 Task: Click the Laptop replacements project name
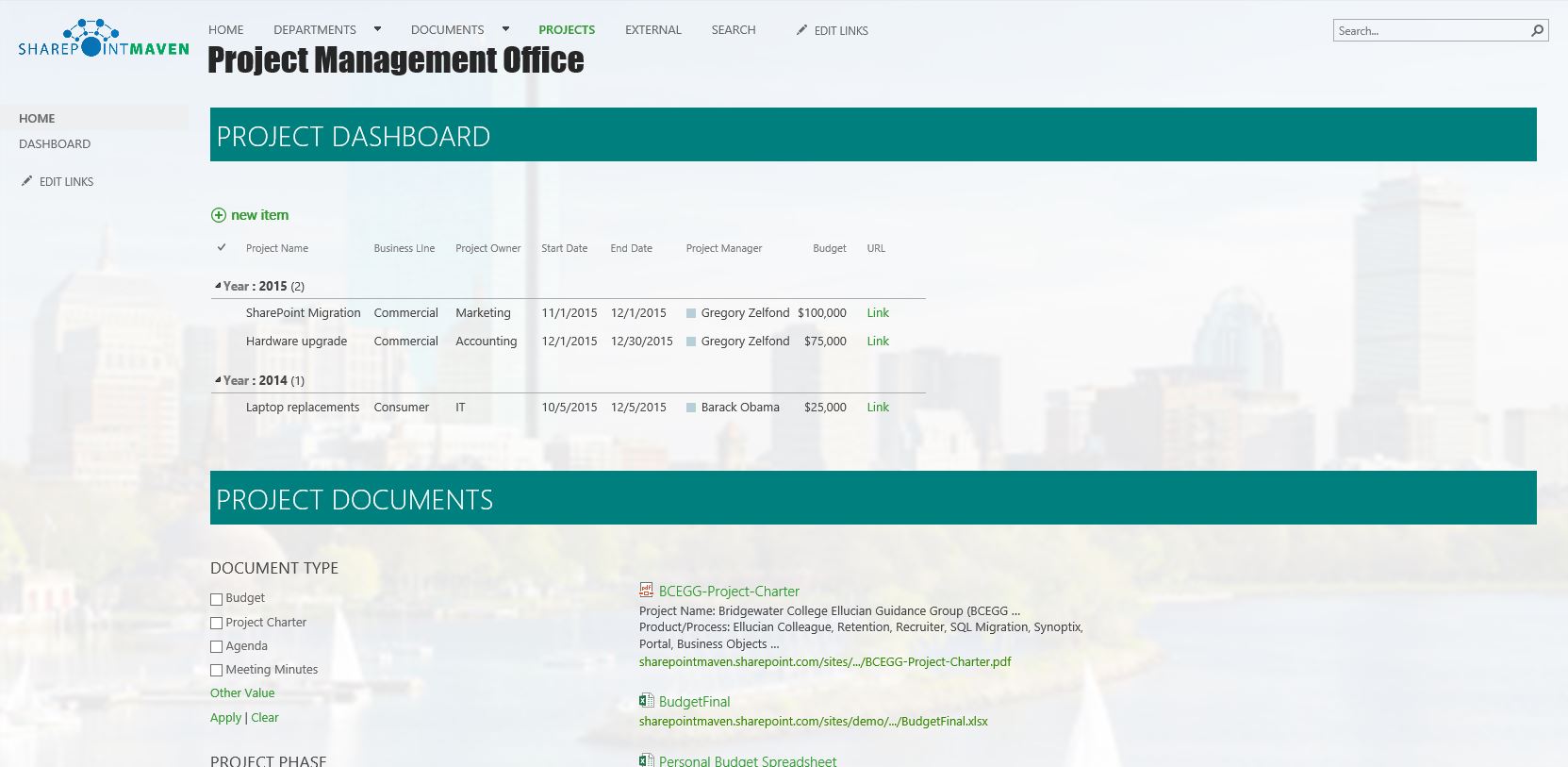click(303, 408)
